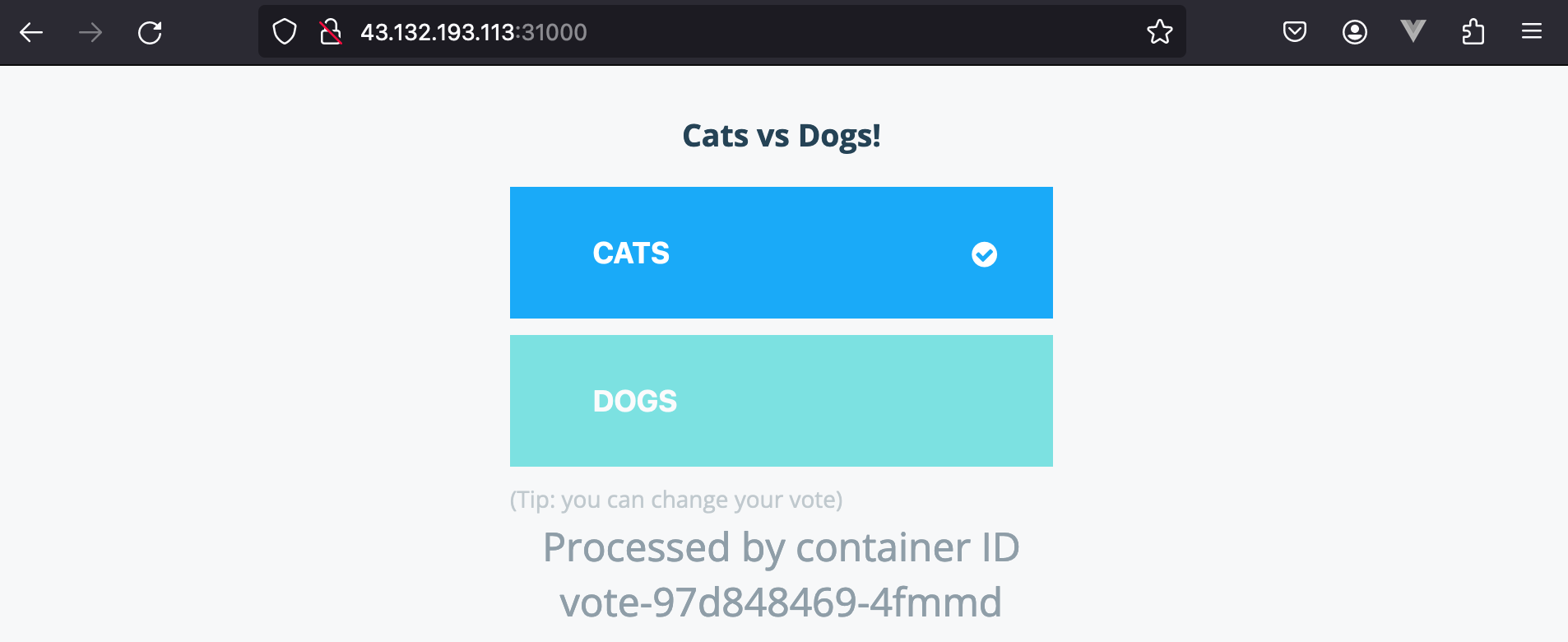The width and height of the screenshot is (1568, 642).
Task: Show the extensions puzzle-piece panel
Action: [1473, 32]
